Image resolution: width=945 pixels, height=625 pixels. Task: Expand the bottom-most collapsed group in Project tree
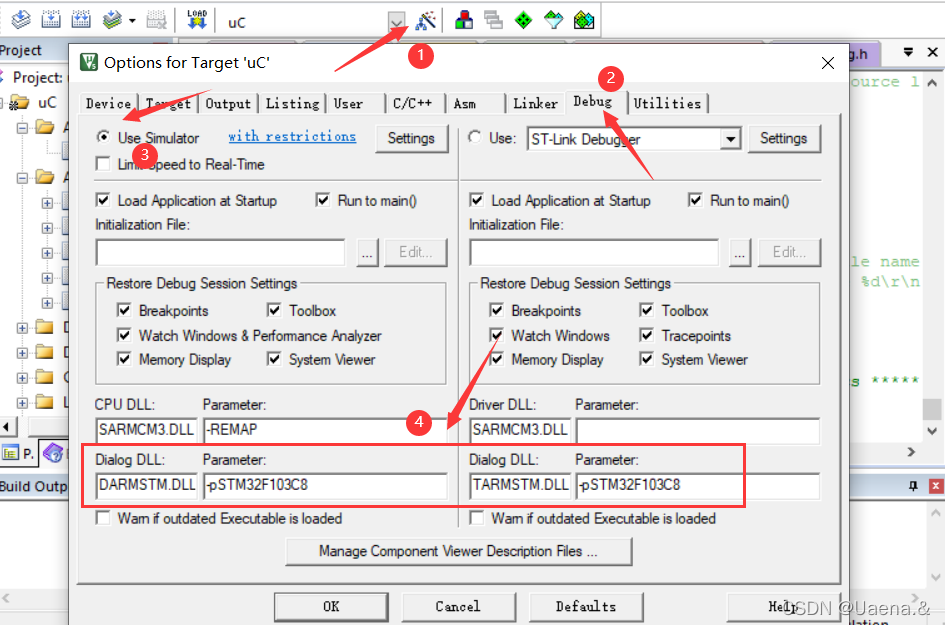pyautogui.click(x=22, y=403)
